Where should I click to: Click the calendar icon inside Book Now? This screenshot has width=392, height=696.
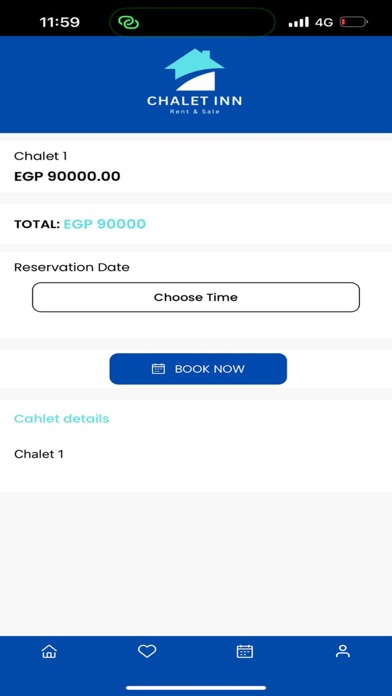[x=158, y=369]
